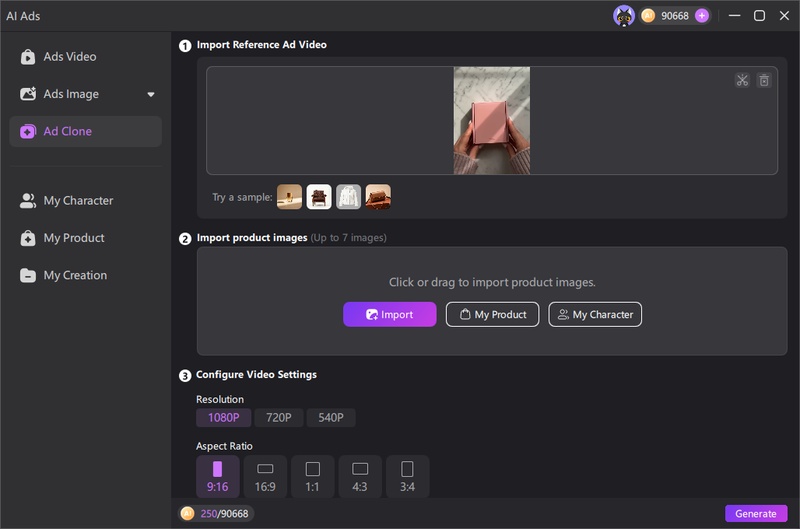The height and width of the screenshot is (529, 800).
Task: Click the 250/90668 credits cost indicator
Action: click(216, 514)
